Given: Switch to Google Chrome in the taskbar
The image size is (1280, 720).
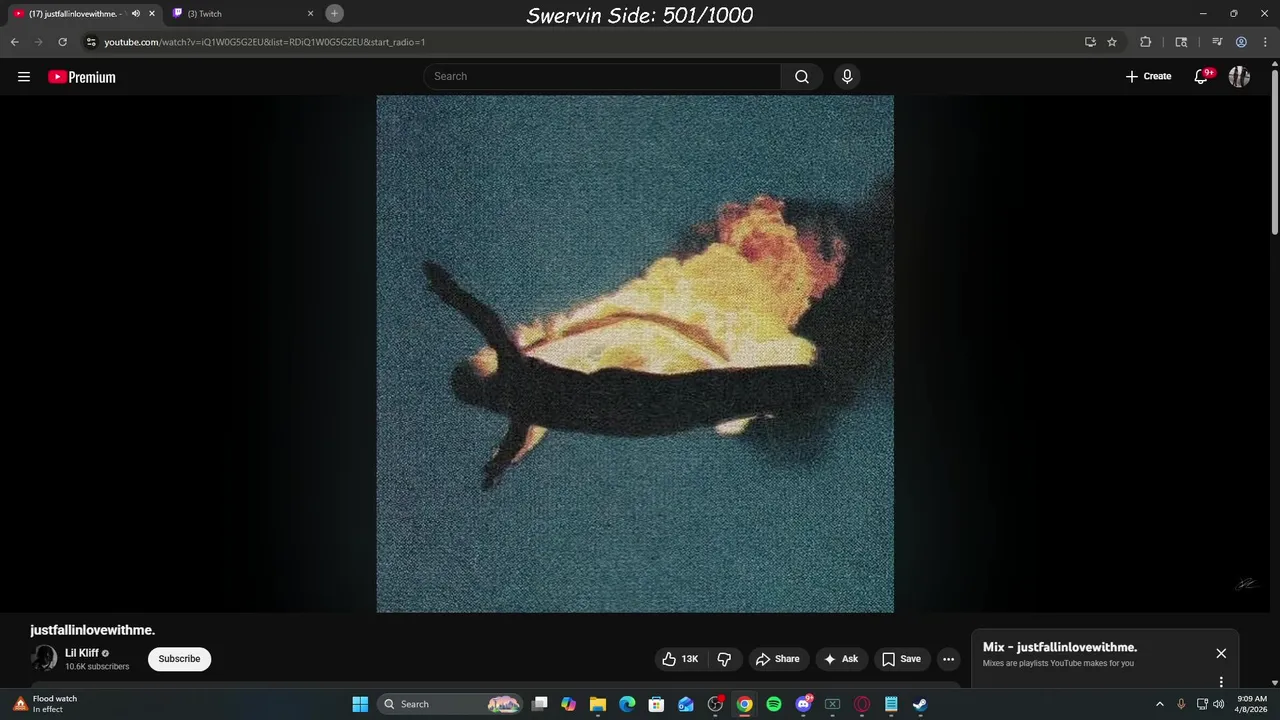Looking at the screenshot, I should [x=745, y=704].
